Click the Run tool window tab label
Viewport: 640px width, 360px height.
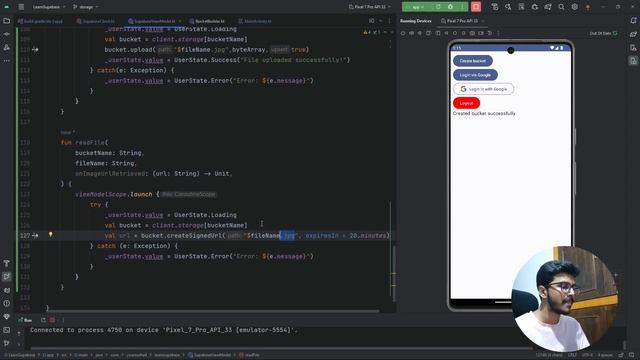[25, 320]
